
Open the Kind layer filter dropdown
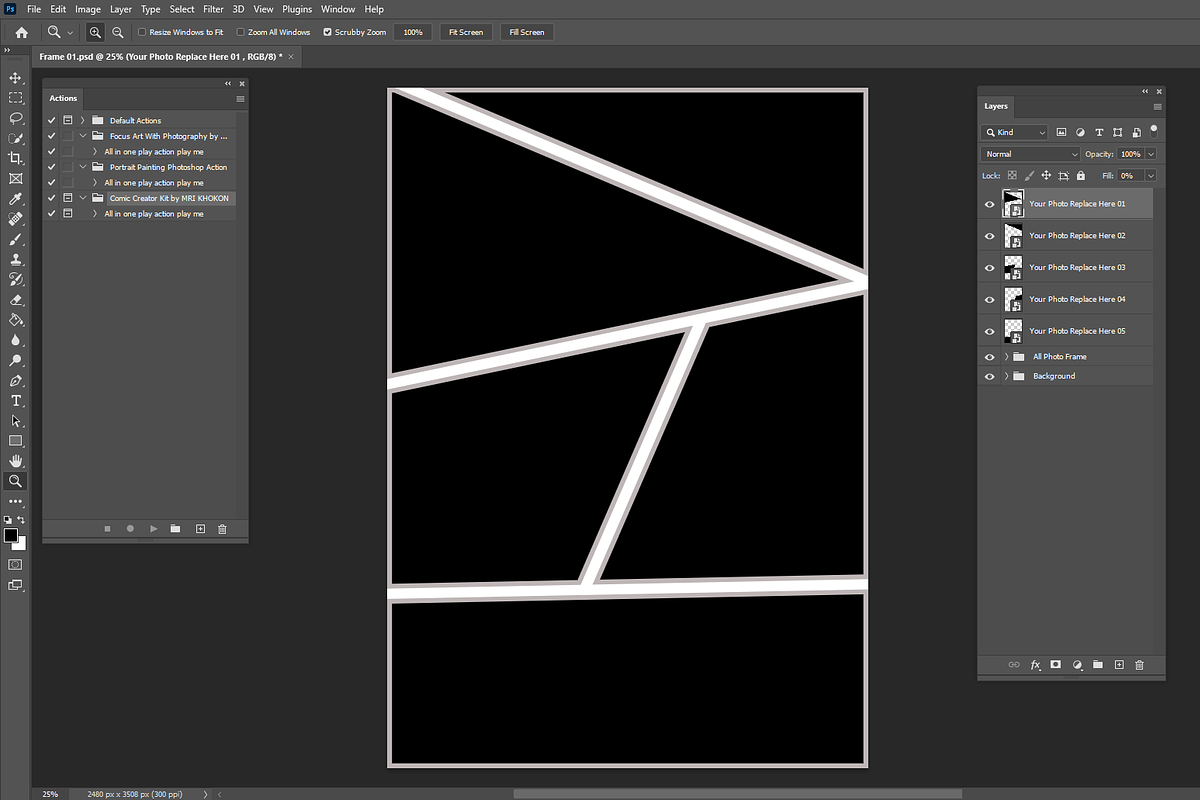pos(1014,132)
